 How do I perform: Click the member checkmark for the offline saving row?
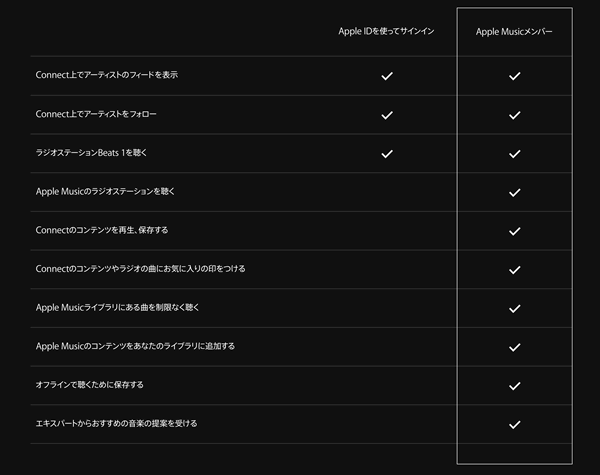click(x=514, y=385)
